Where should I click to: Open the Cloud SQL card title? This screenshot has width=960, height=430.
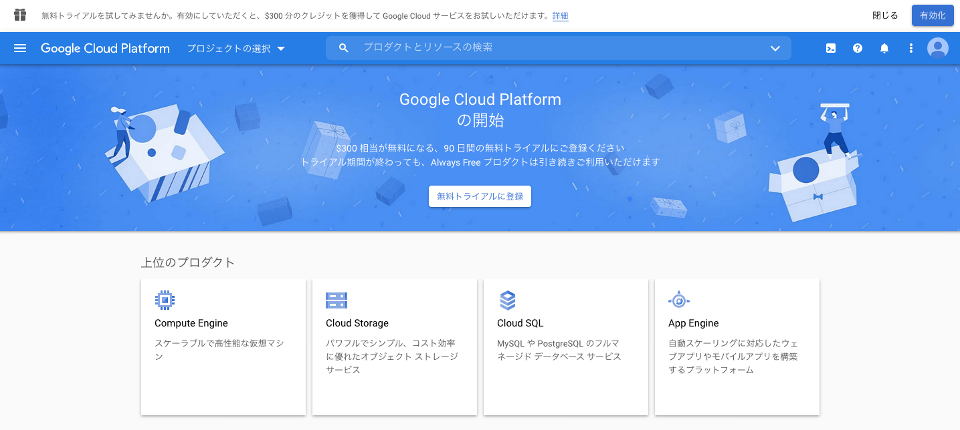coord(520,323)
